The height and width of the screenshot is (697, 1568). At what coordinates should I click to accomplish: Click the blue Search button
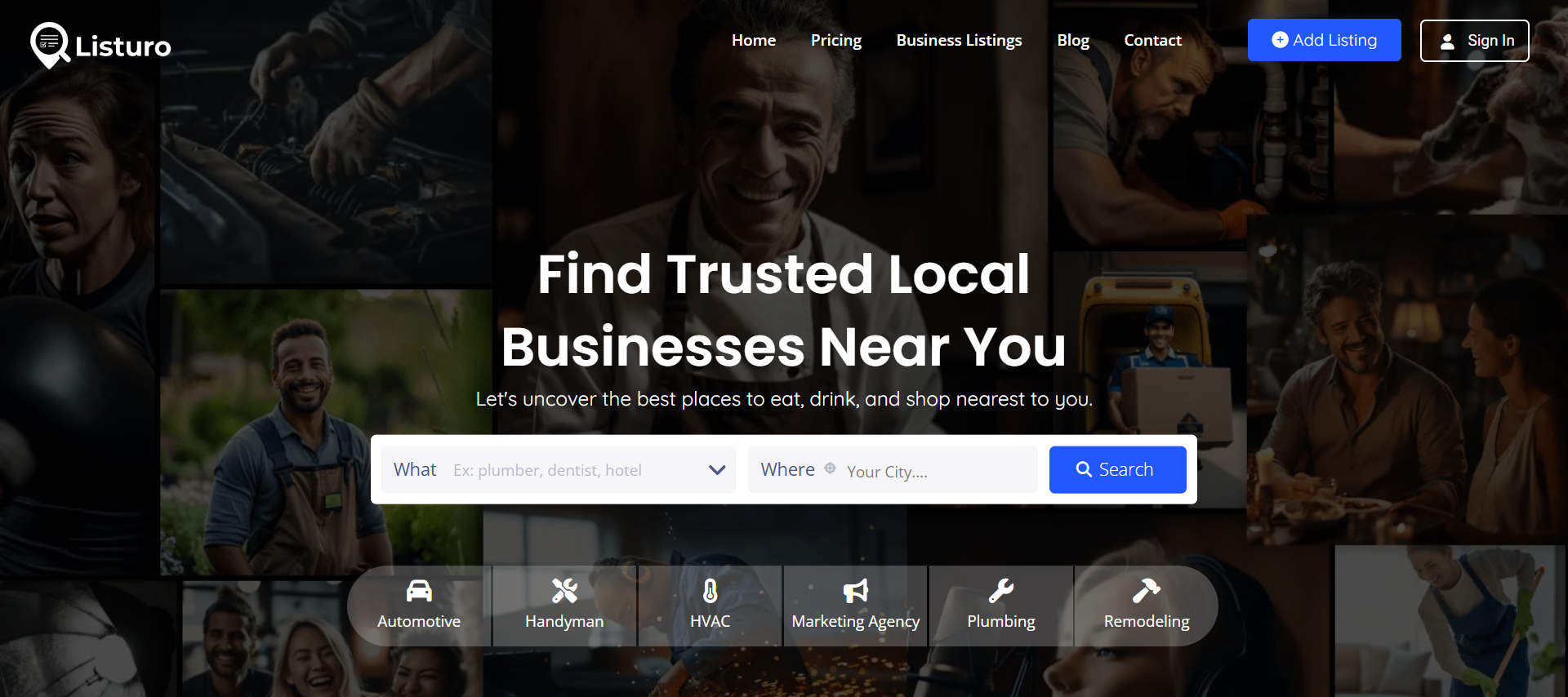(x=1117, y=469)
